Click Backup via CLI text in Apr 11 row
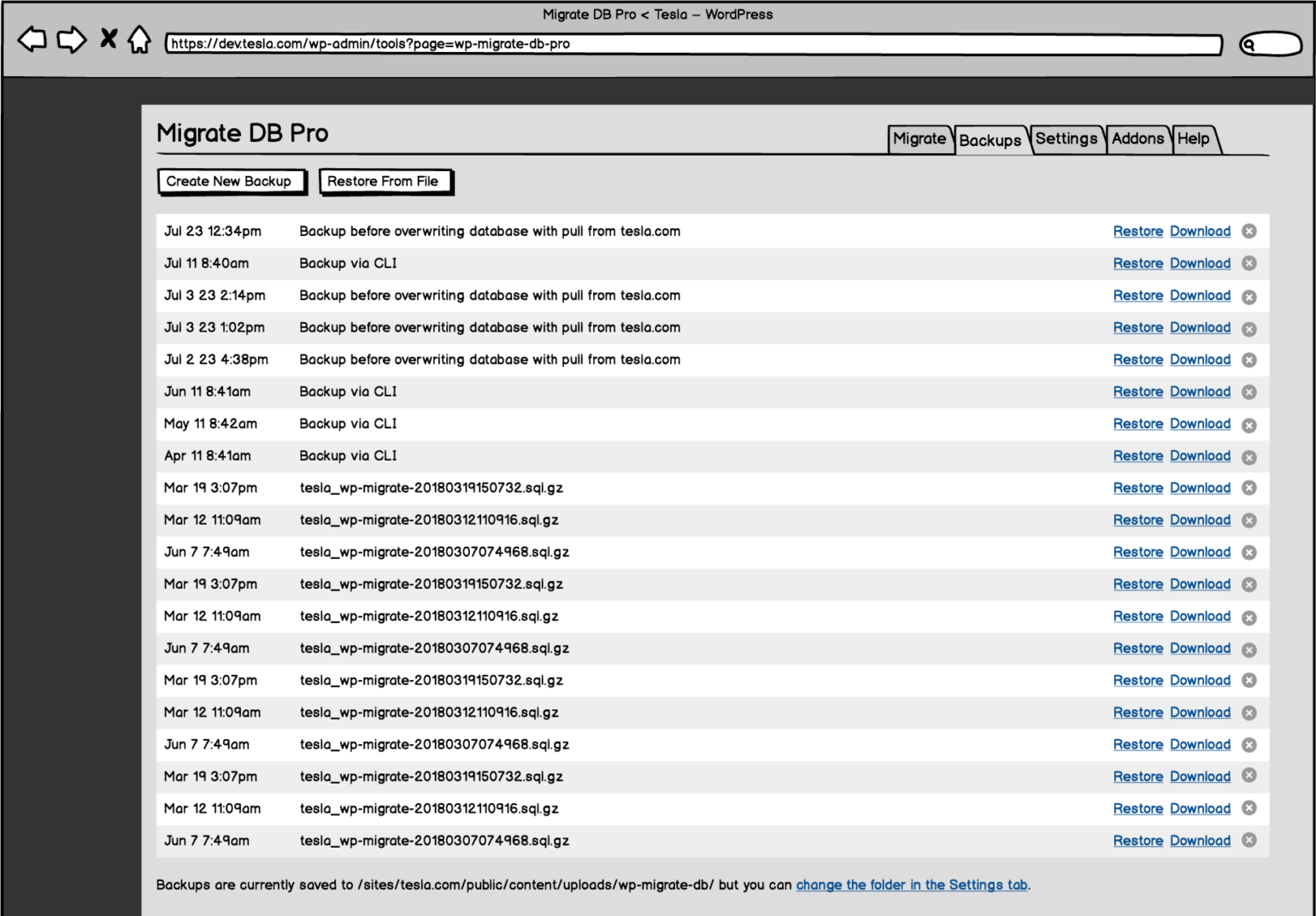 pyautogui.click(x=349, y=456)
